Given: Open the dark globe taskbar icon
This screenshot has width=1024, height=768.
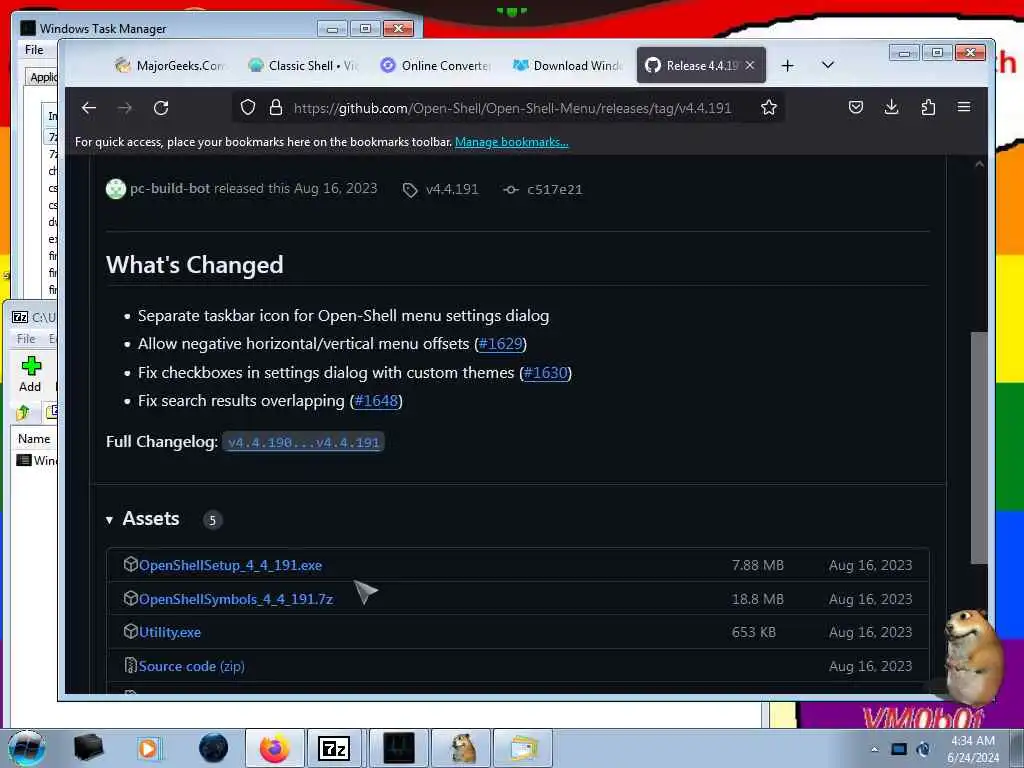Looking at the screenshot, I should click(x=213, y=748).
